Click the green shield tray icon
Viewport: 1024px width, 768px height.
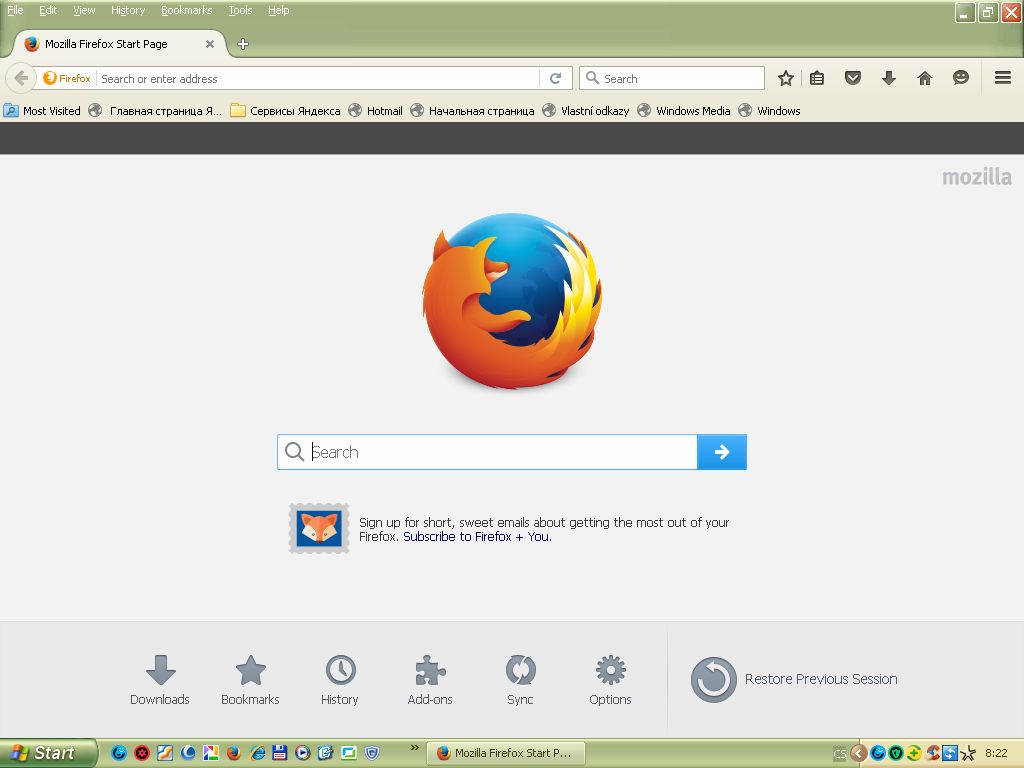click(896, 754)
